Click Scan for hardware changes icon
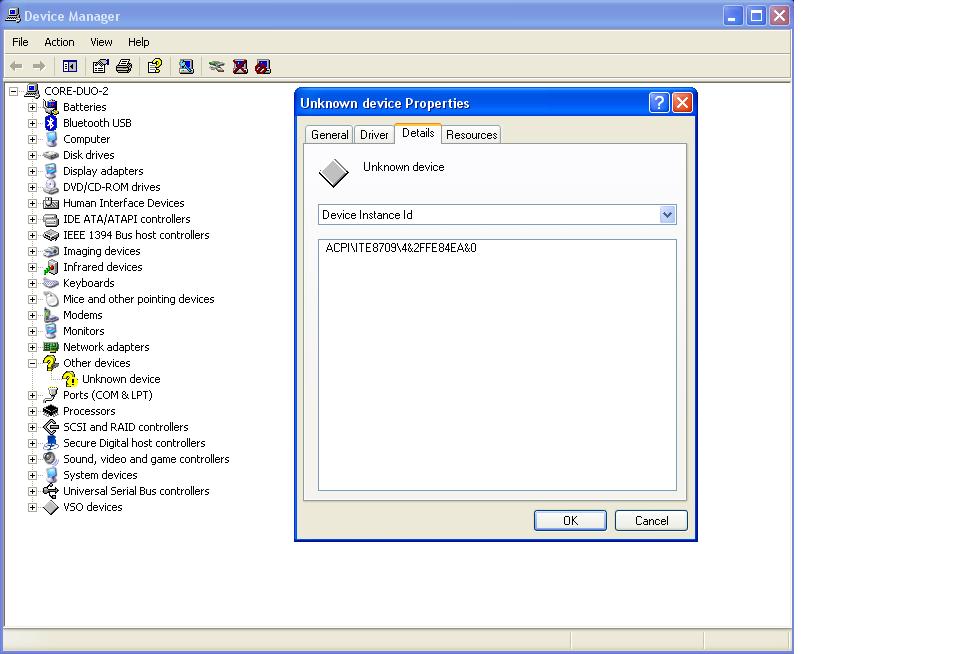Viewport: 960px width, 654px height. pyautogui.click(x=186, y=66)
